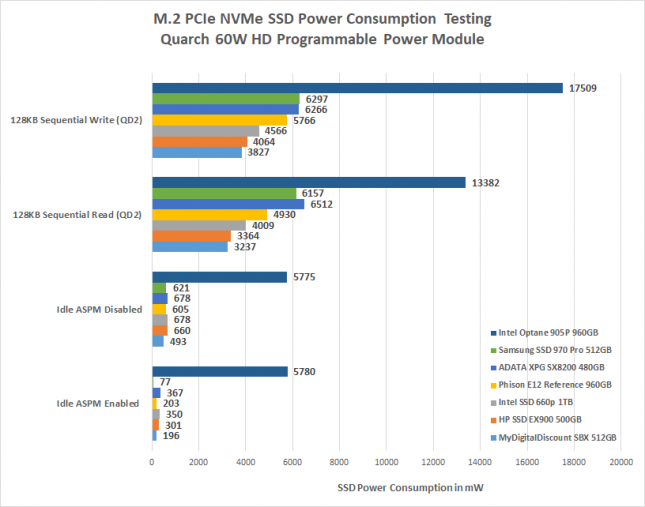Click the data label 77
This screenshot has height=507, width=645.
[x=165, y=382]
